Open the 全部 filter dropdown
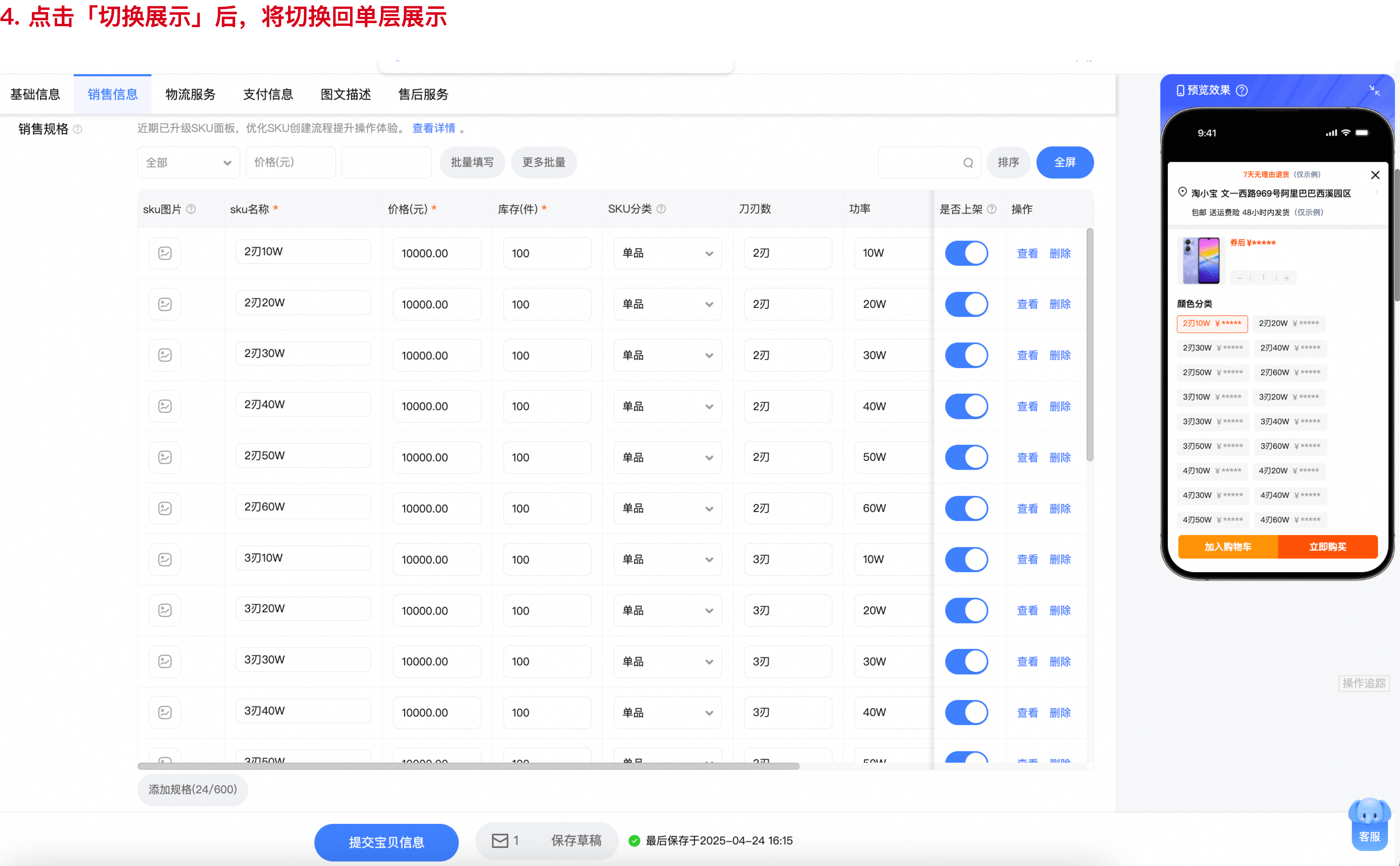Screen dimensions: 1400x866 [x=188, y=163]
